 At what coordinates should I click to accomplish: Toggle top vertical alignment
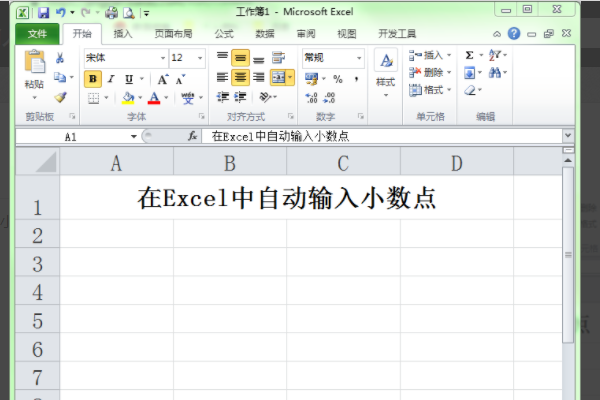222,57
